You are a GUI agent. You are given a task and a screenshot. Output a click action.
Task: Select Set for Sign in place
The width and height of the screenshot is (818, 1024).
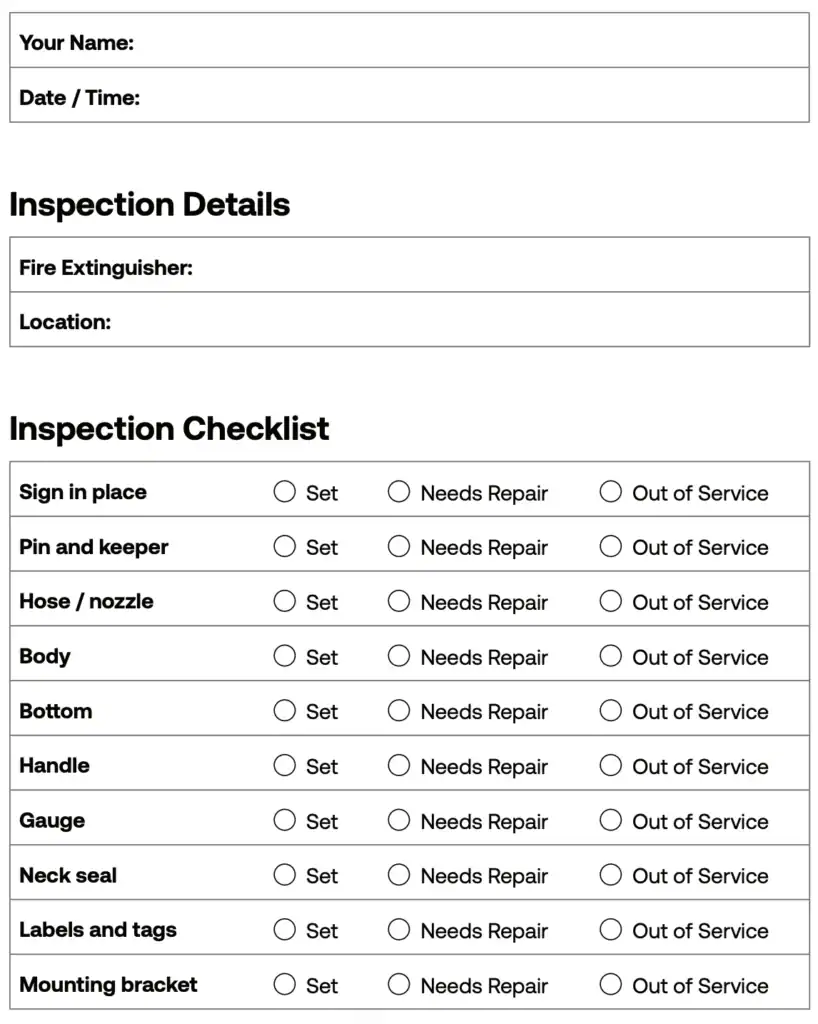[285, 492]
